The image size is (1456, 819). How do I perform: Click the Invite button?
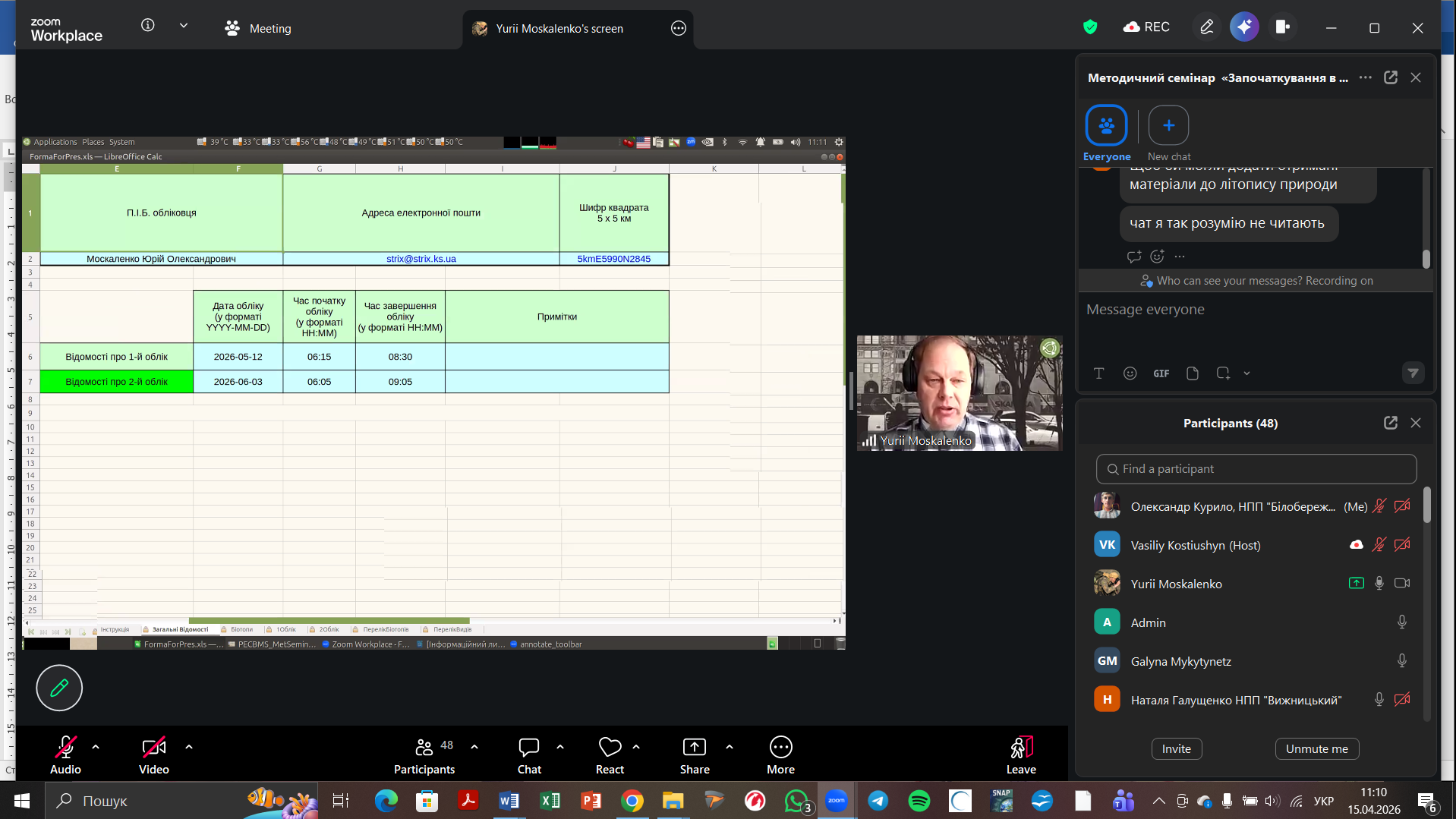[1176, 748]
